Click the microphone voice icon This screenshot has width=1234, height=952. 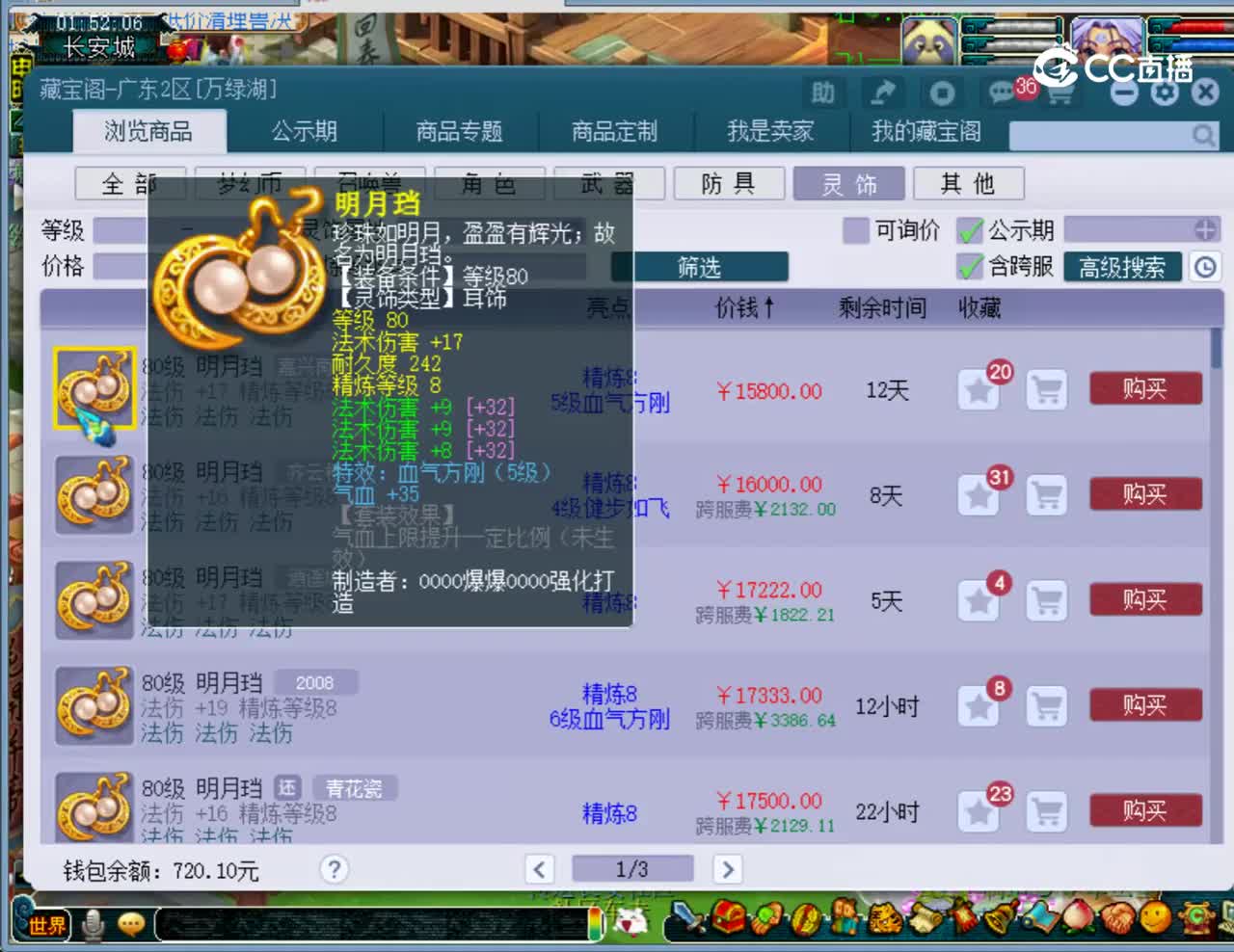(93, 925)
